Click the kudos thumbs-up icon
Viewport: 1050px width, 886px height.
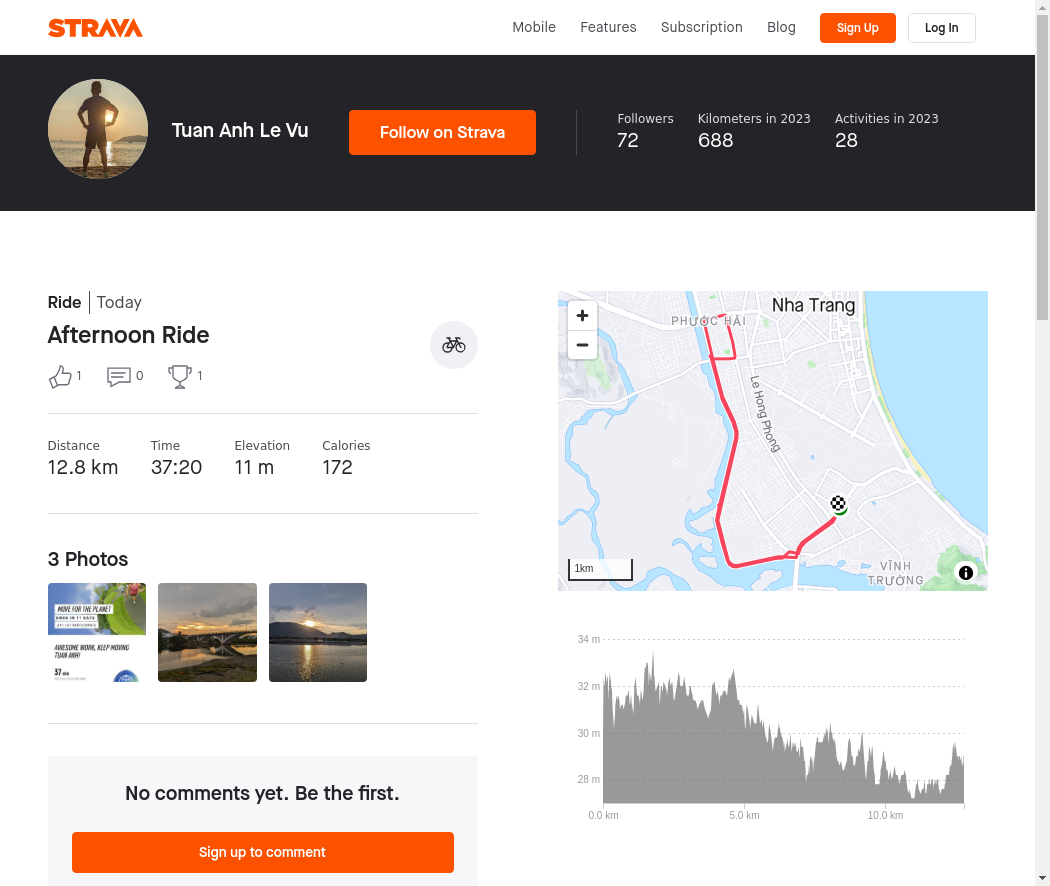[61, 376]
